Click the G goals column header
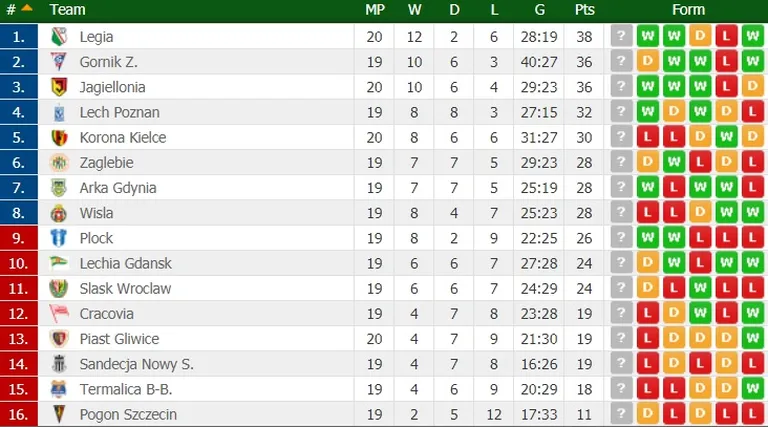The width and height of the screenshot is (768, 427). point(540,10)
